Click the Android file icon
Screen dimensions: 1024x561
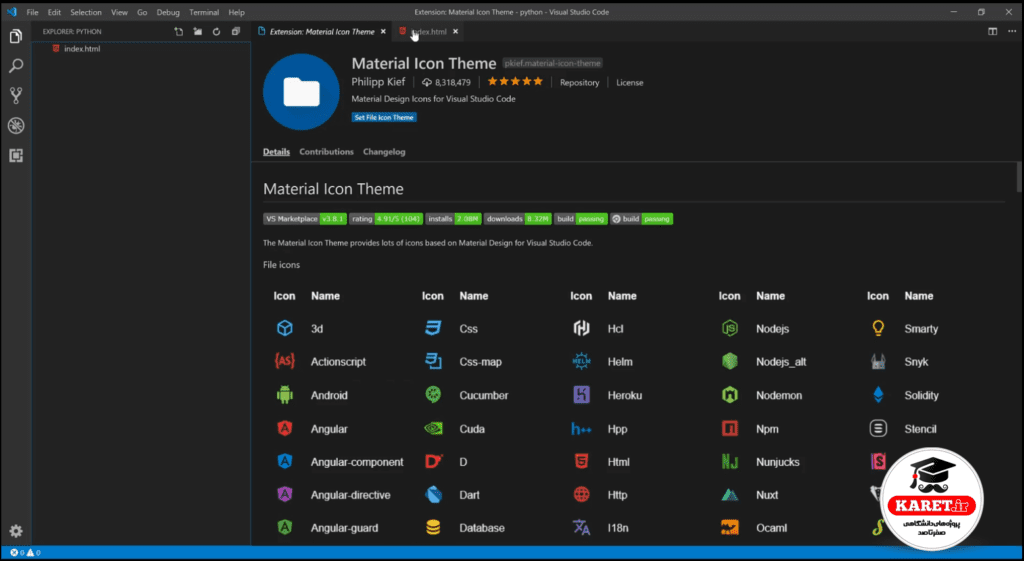tap(285, 394)
